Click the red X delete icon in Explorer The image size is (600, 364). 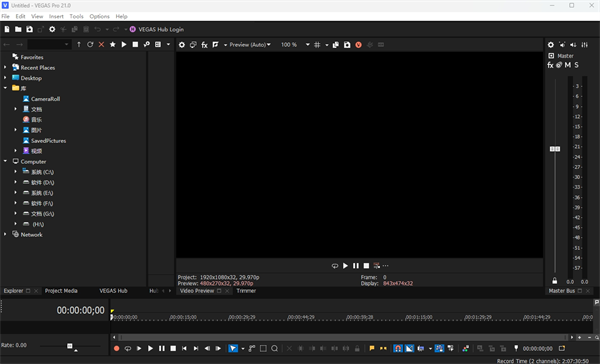[x=101, y=44]
